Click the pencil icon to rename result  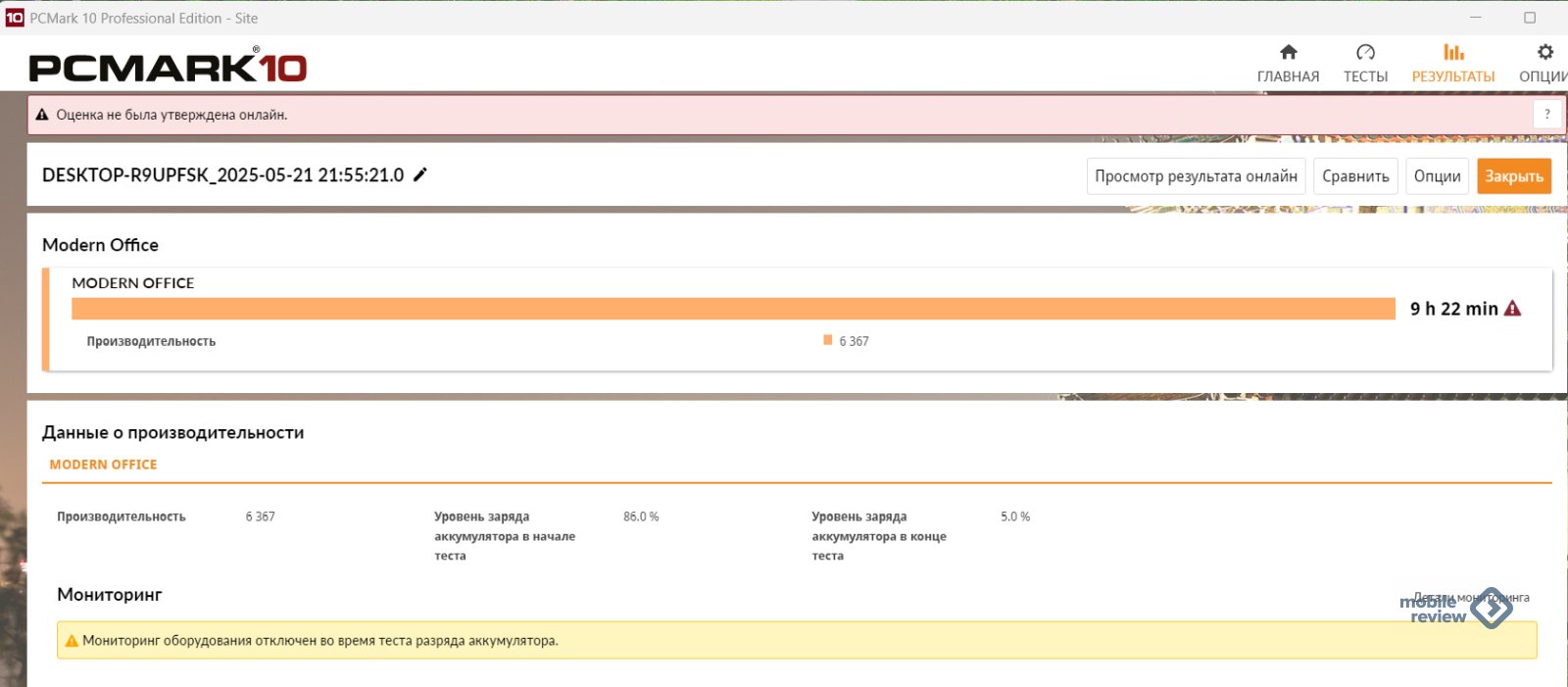pos(420,174)
